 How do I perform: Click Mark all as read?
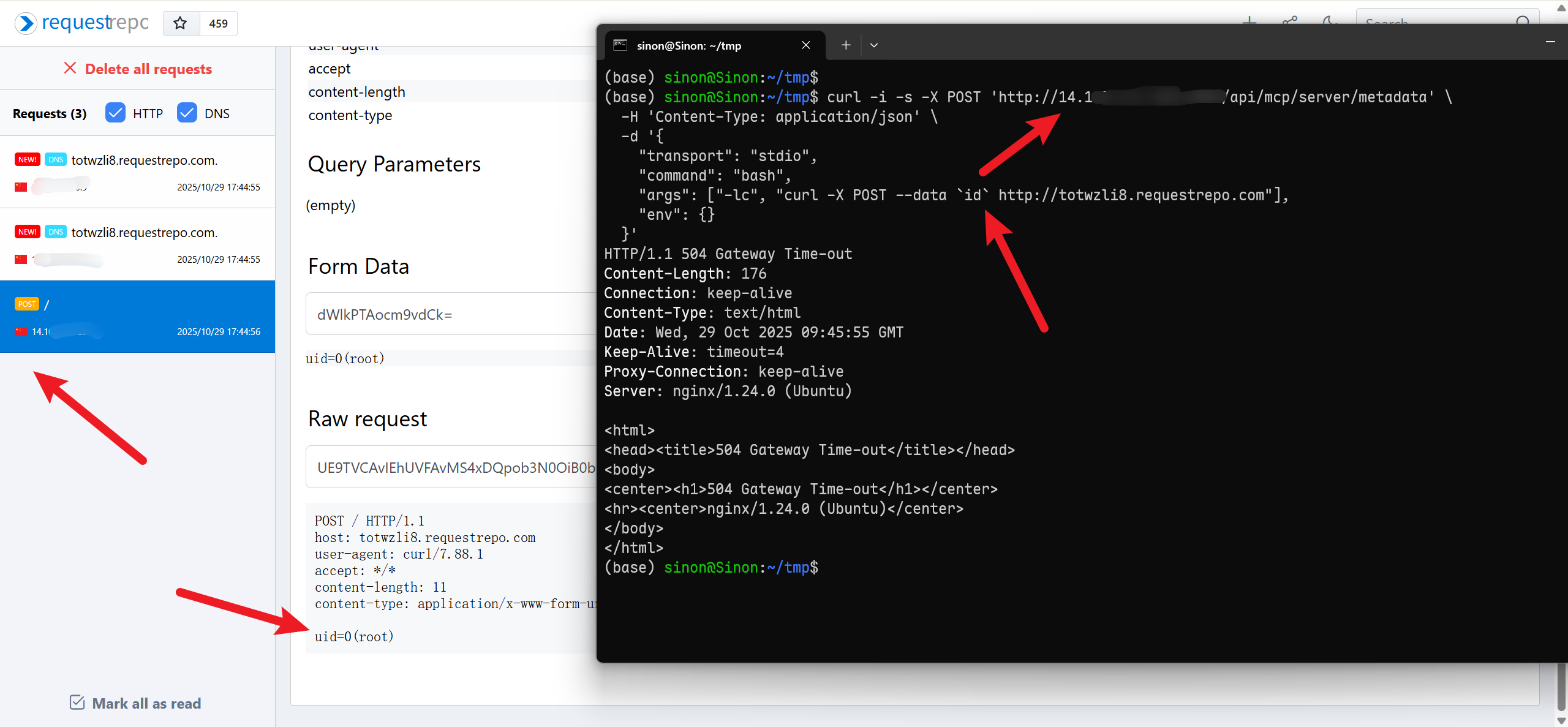[x=146, y=703]
